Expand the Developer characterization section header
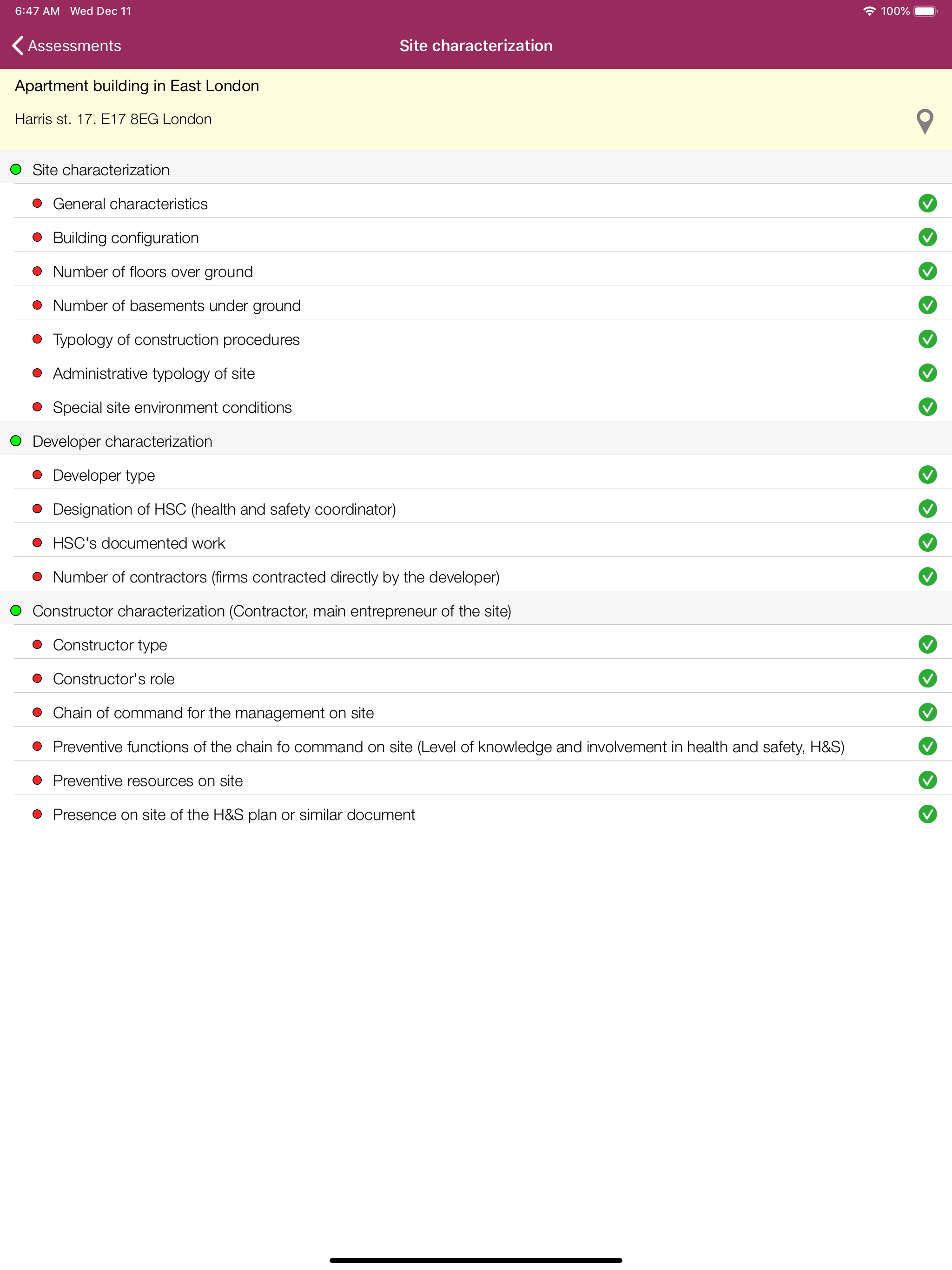Viewport: 952px width, 1270px height. pos(476,441)
